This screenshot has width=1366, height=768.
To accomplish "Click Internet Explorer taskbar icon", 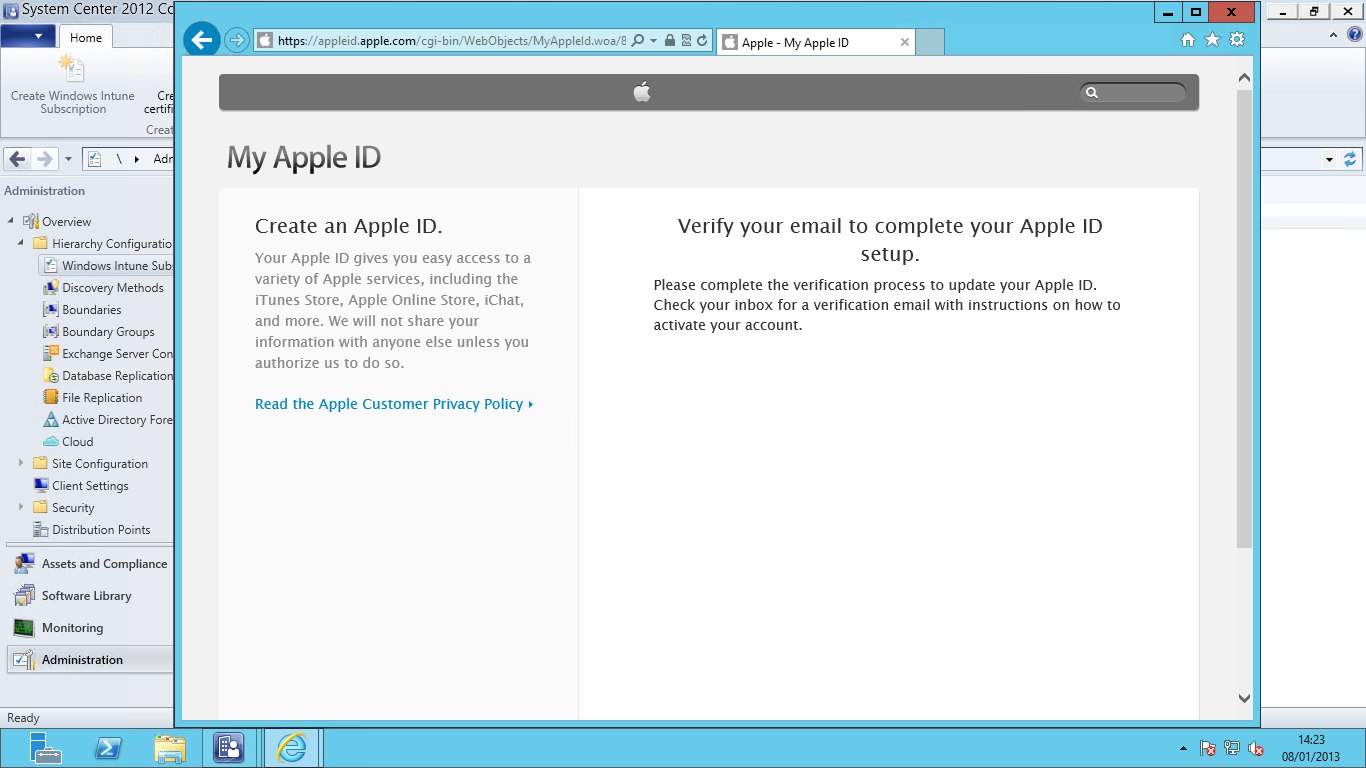I will (x=291, y=748).
